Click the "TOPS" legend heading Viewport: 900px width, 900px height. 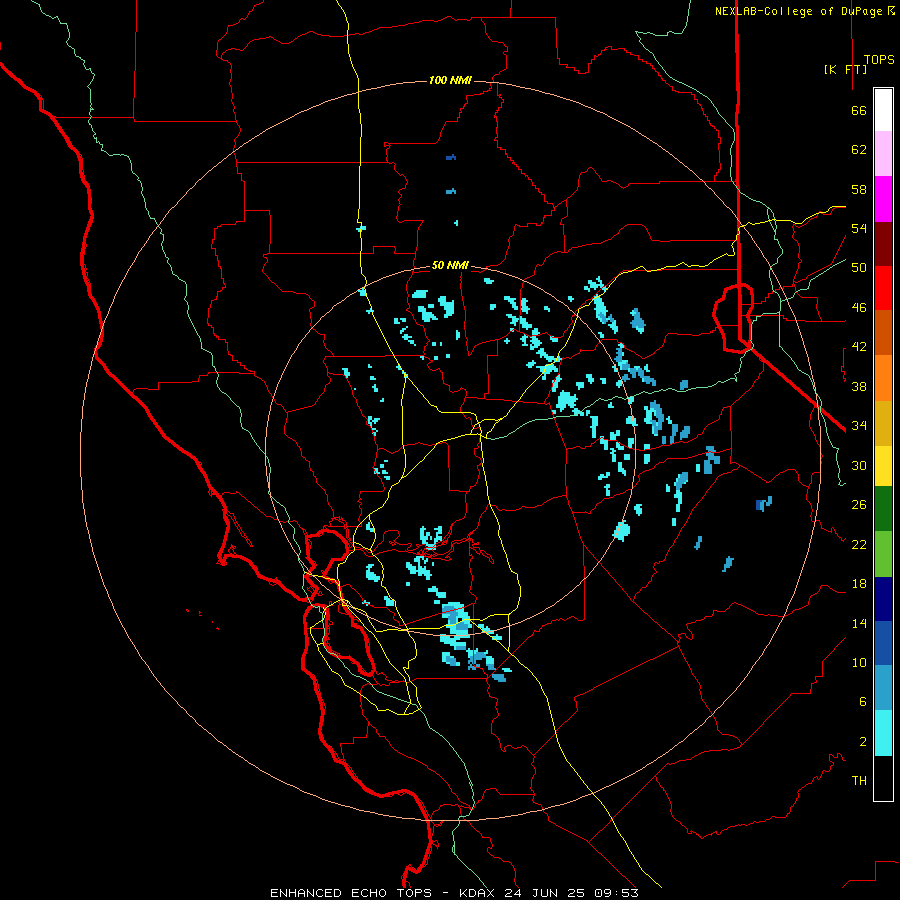click(x=879, y=60)
